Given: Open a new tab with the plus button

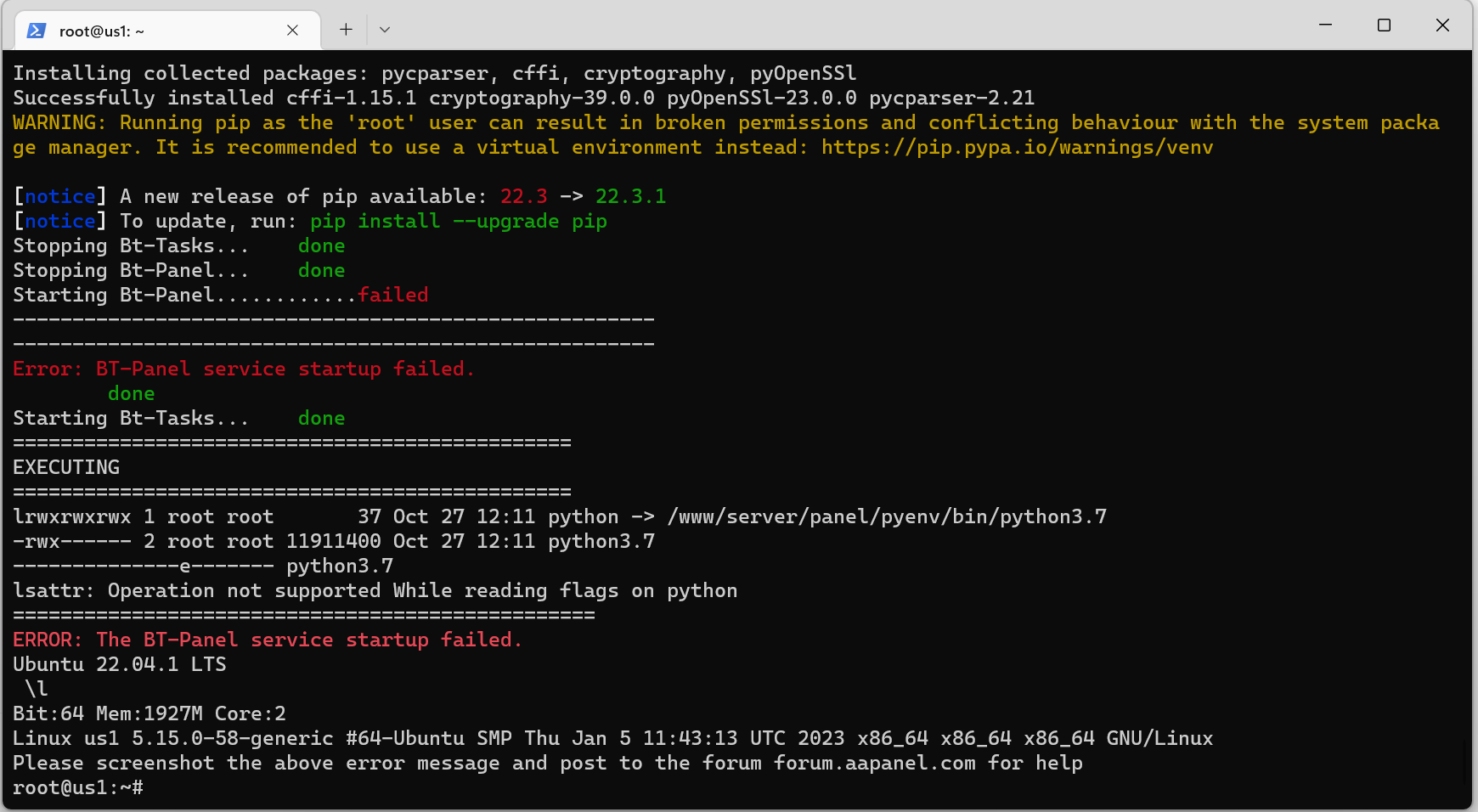Looking at the screenshot, I should 346,30.
